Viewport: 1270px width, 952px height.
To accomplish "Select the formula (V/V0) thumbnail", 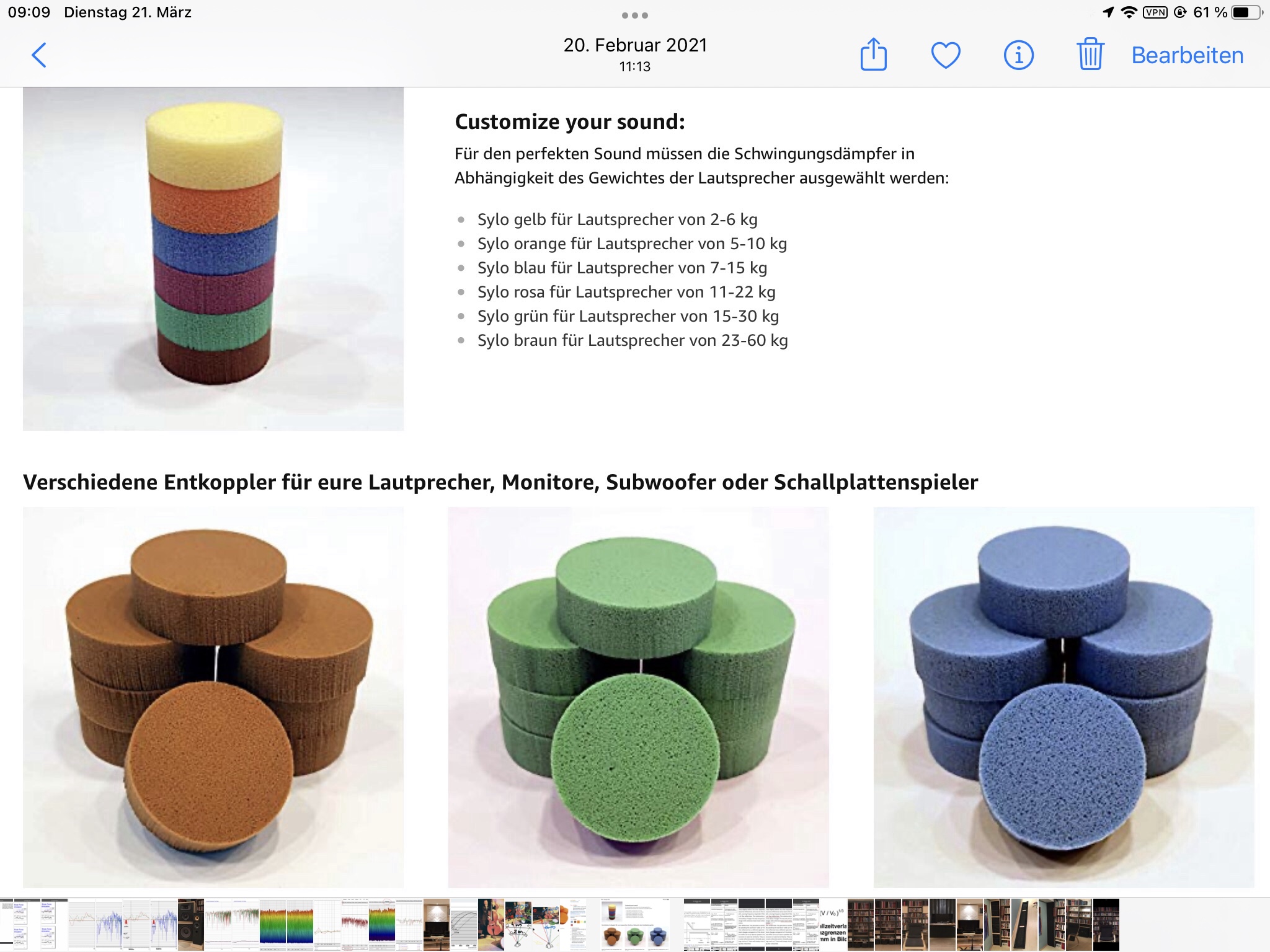I will (x=833, y=924).
